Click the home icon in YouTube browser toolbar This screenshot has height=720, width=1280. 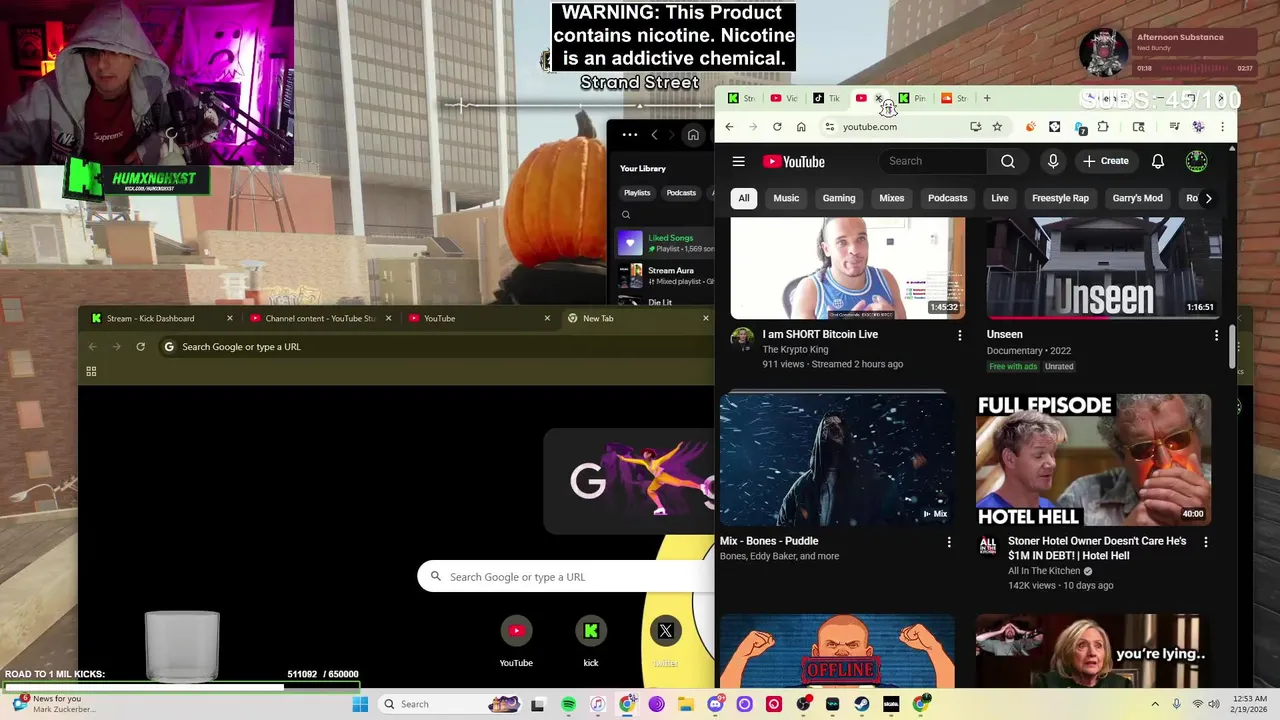pyautogui.click(x=801, y=127)
